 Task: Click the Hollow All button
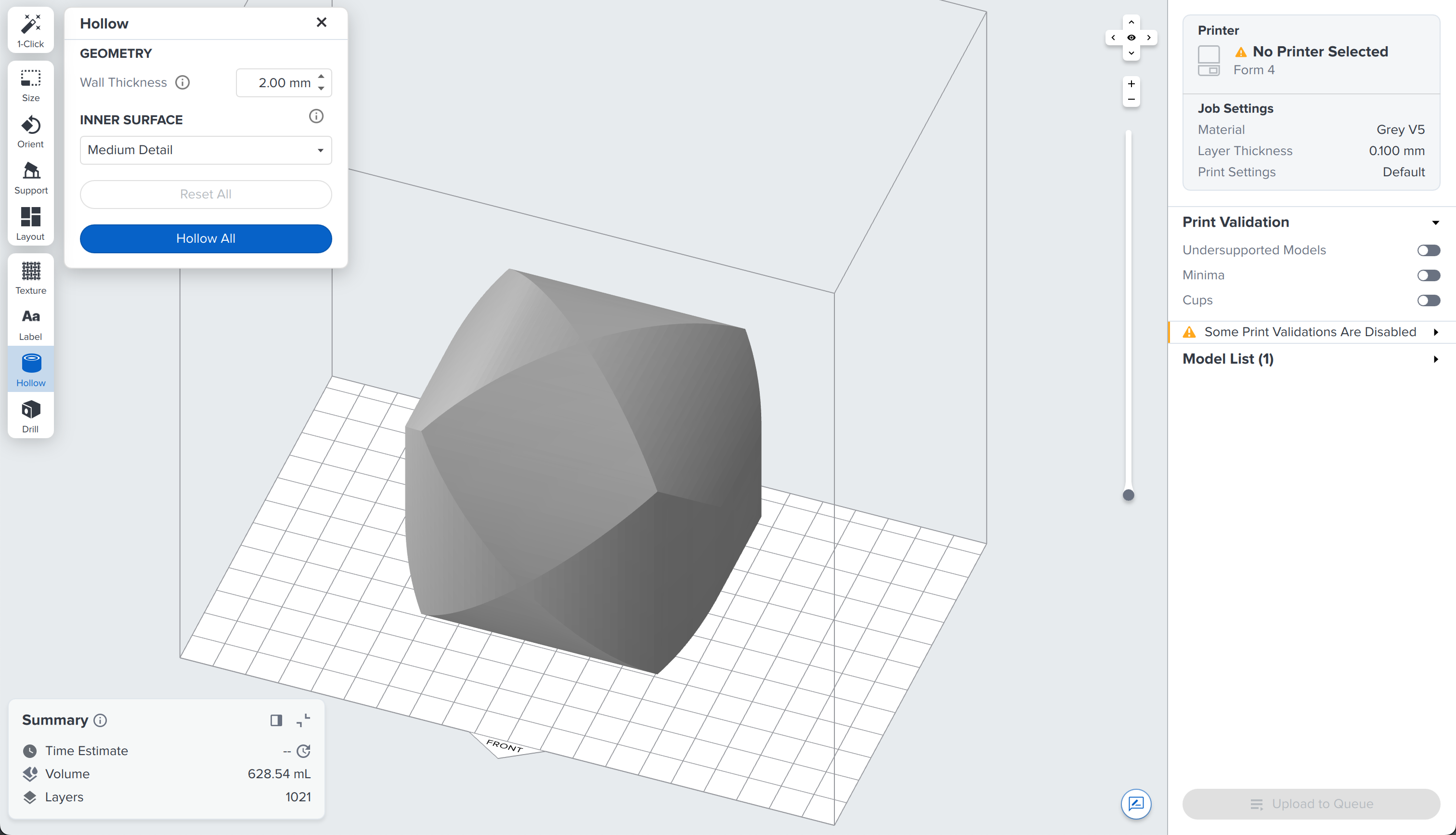[205, 238]
